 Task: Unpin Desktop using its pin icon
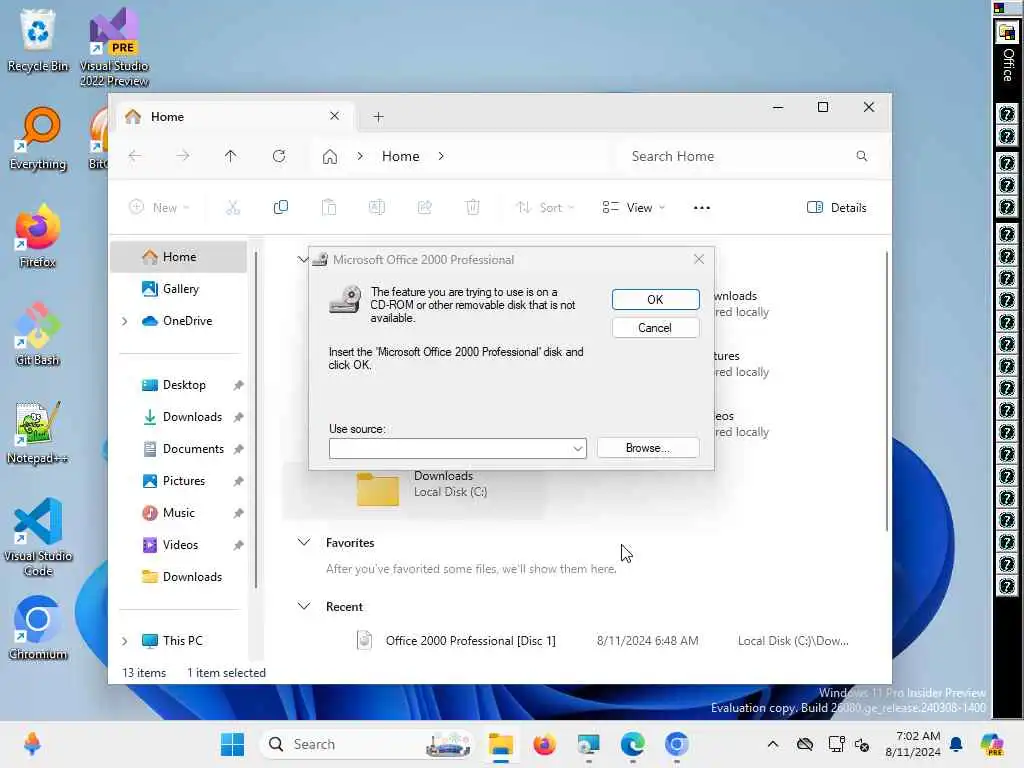[238, 385]
